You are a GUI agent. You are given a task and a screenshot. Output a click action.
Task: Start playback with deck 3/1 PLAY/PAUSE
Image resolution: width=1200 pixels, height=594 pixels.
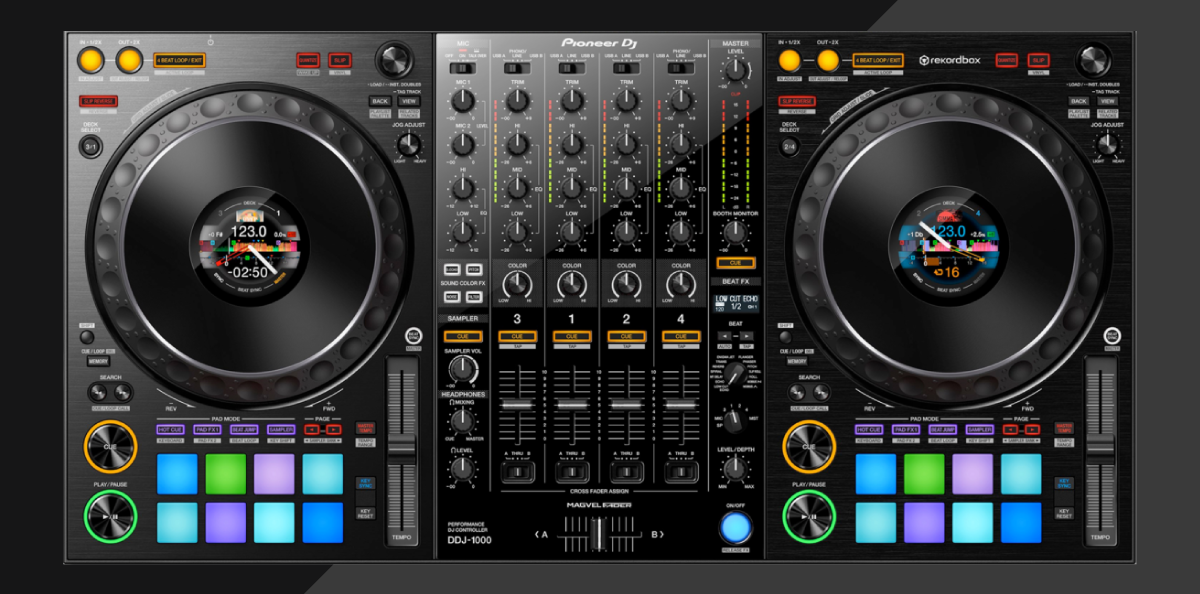[110, 517]
